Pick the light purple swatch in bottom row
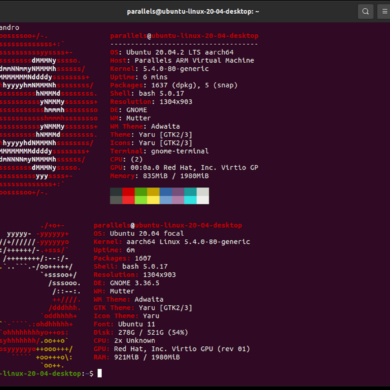 (x=178, y=200)
